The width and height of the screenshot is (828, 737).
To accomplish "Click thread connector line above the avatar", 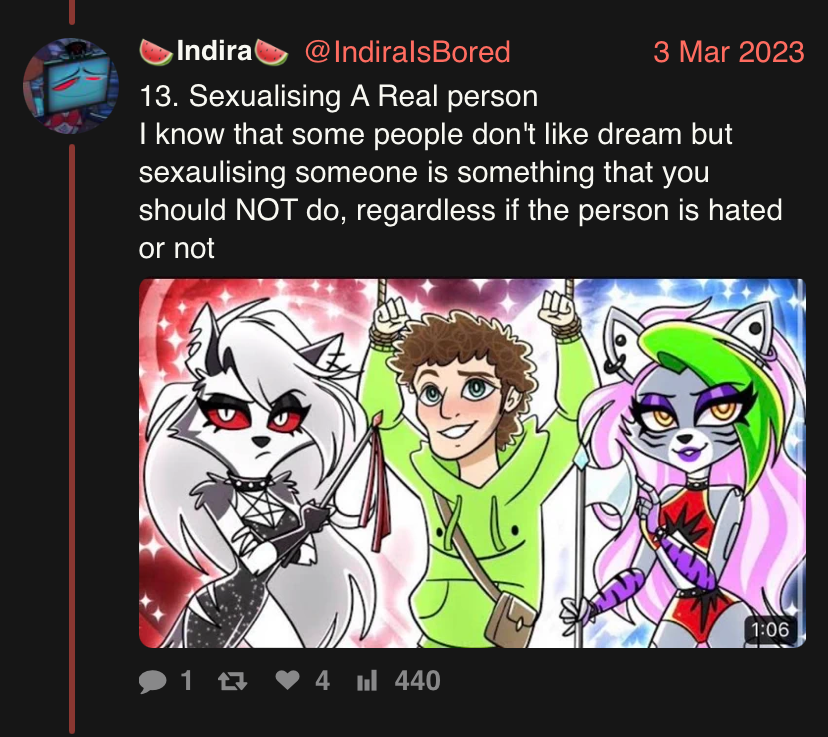I will coord(72,12).
